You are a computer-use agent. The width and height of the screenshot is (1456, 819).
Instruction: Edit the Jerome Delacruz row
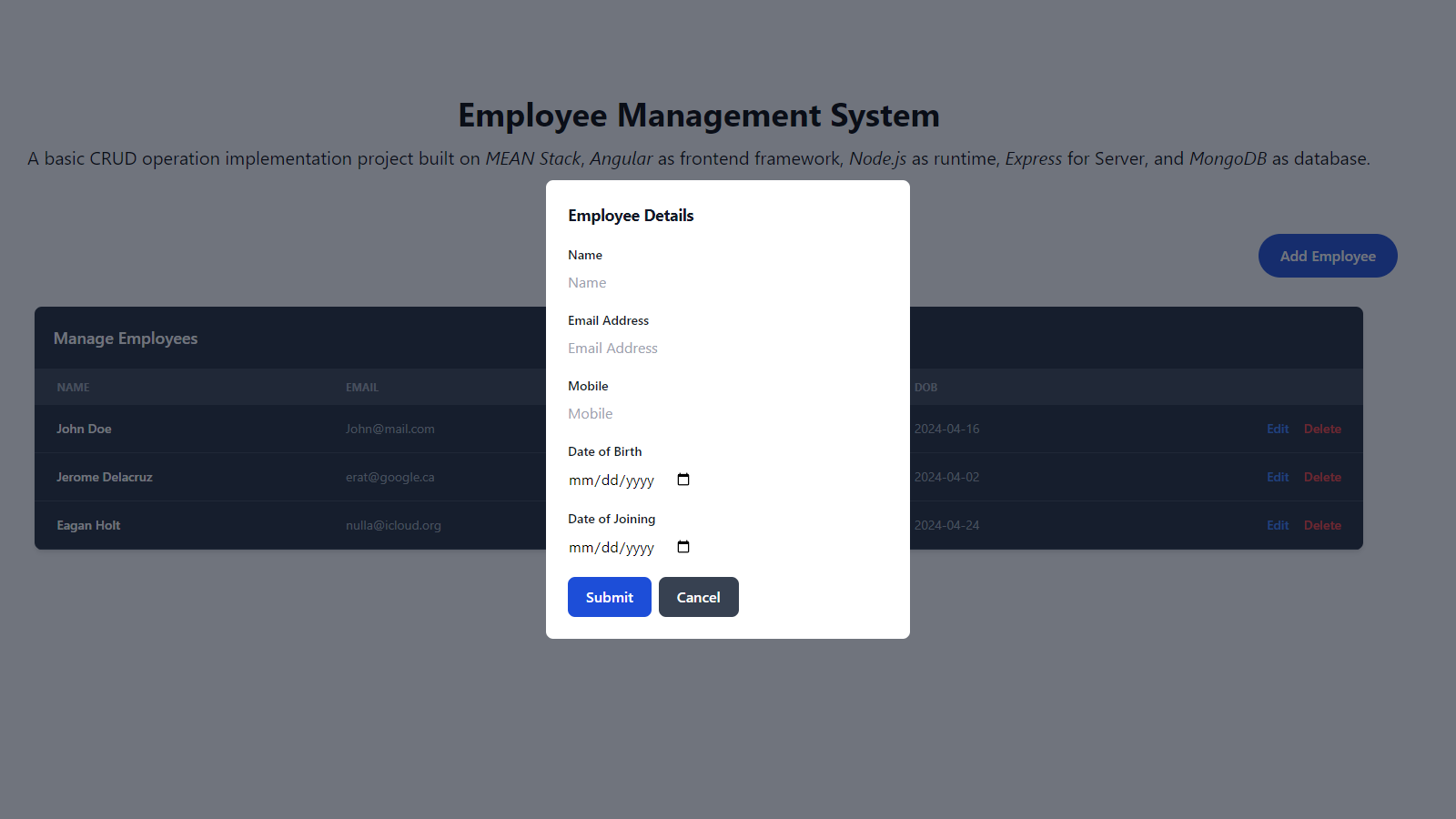tap(1278, 477)
